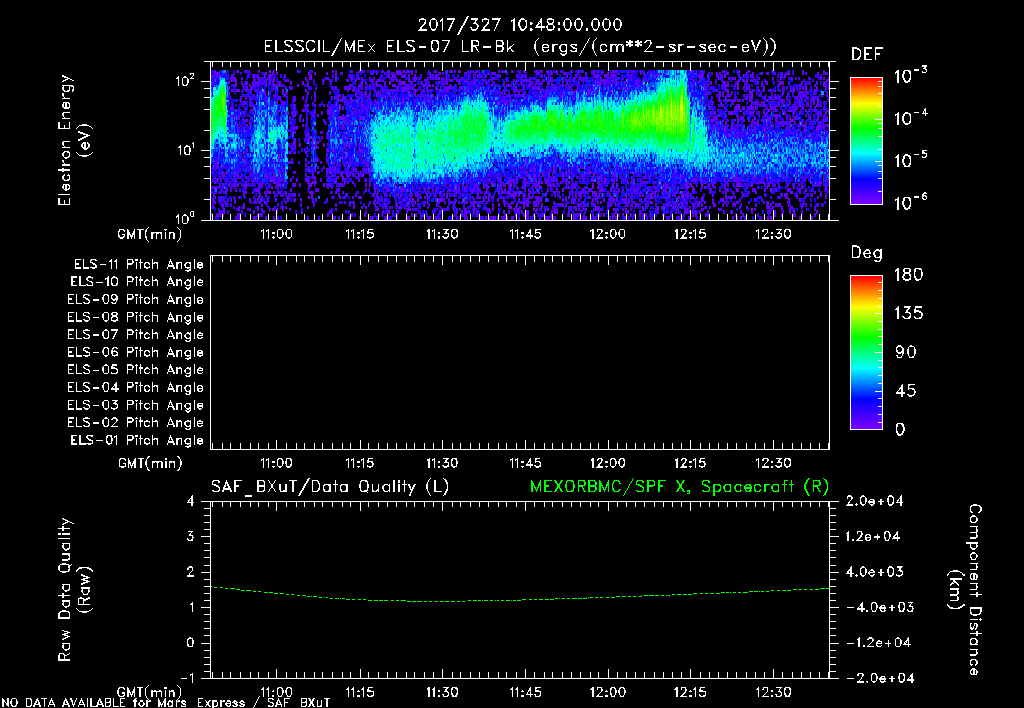
Task: Click the NO DATA AVAILABLE status message
Action: (166, 702)
